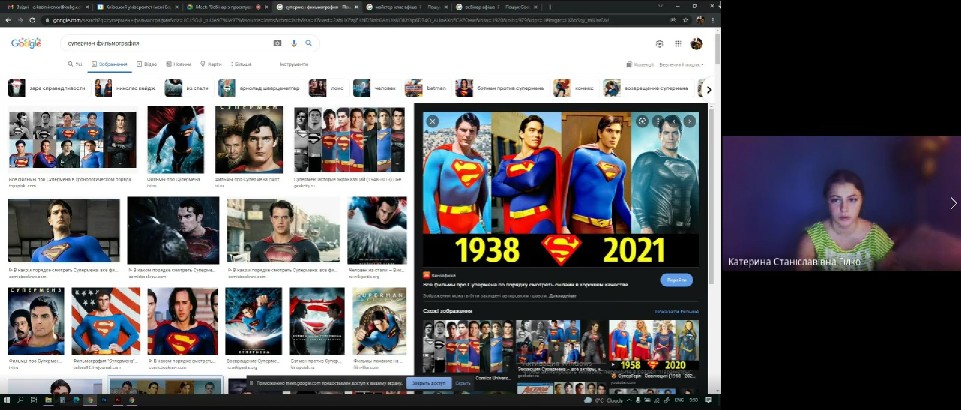Image resolution: width=961 pixels, height=410 pixels.
Task: Switch to the Videos search tab
Action: click(x=147, y=64)
